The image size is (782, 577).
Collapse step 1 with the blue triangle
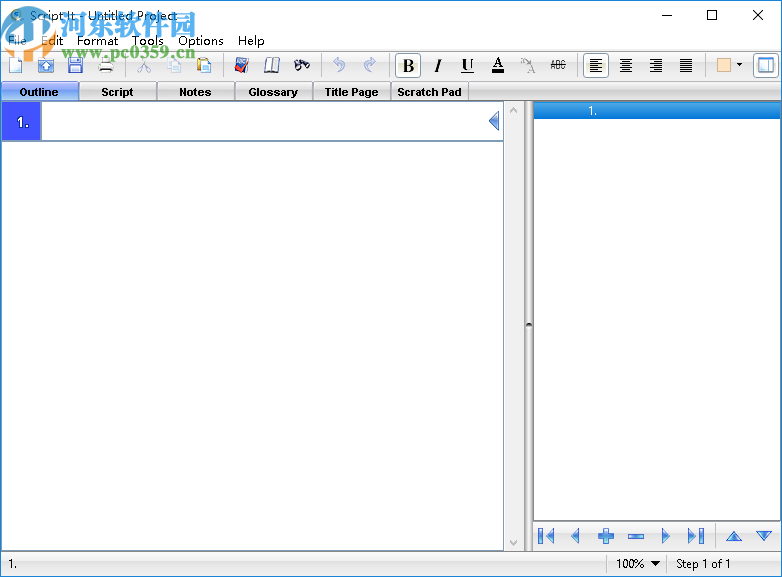[494, 121]
